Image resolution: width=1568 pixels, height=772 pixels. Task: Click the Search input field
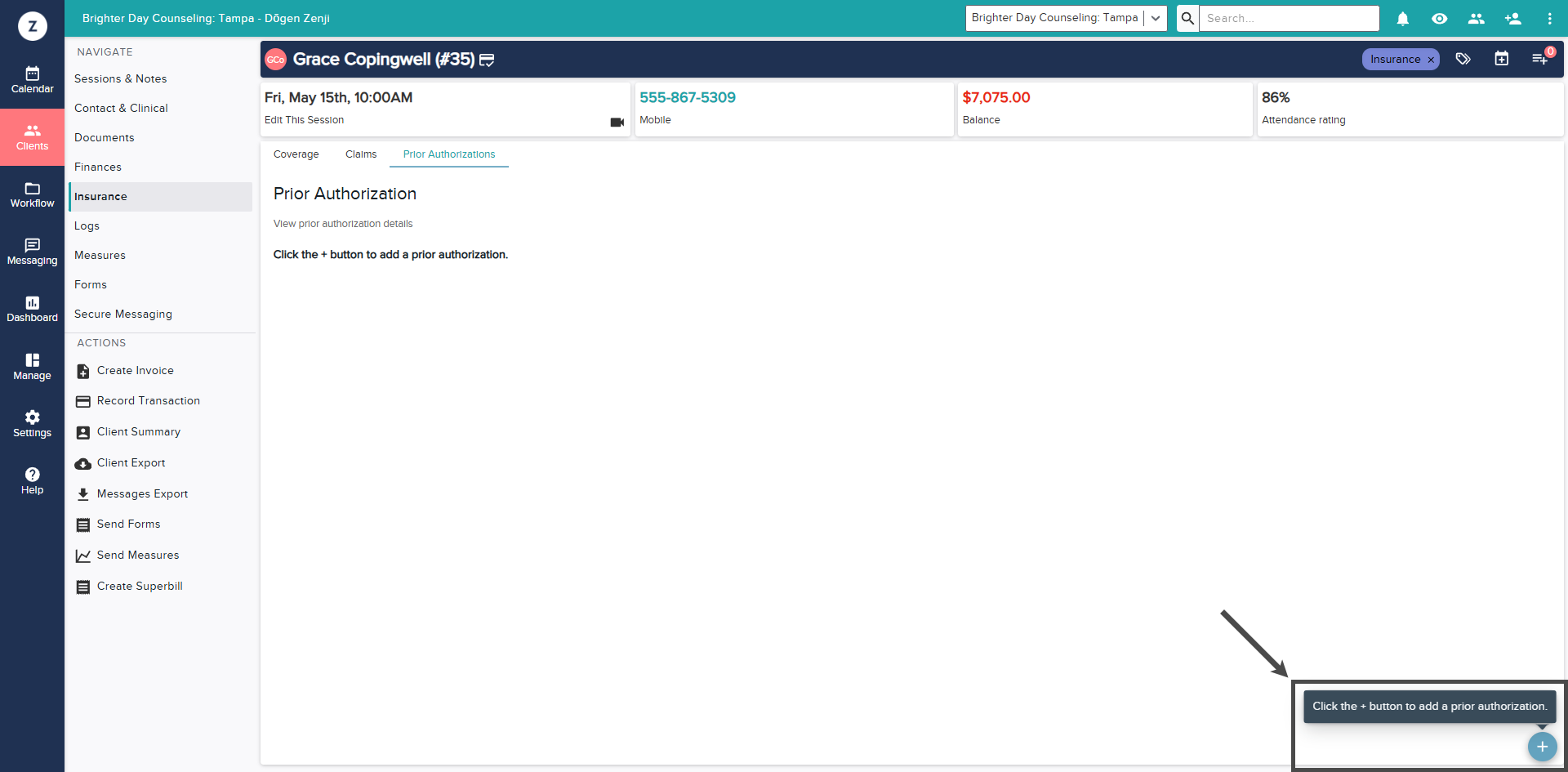[x=1289, y=18]
